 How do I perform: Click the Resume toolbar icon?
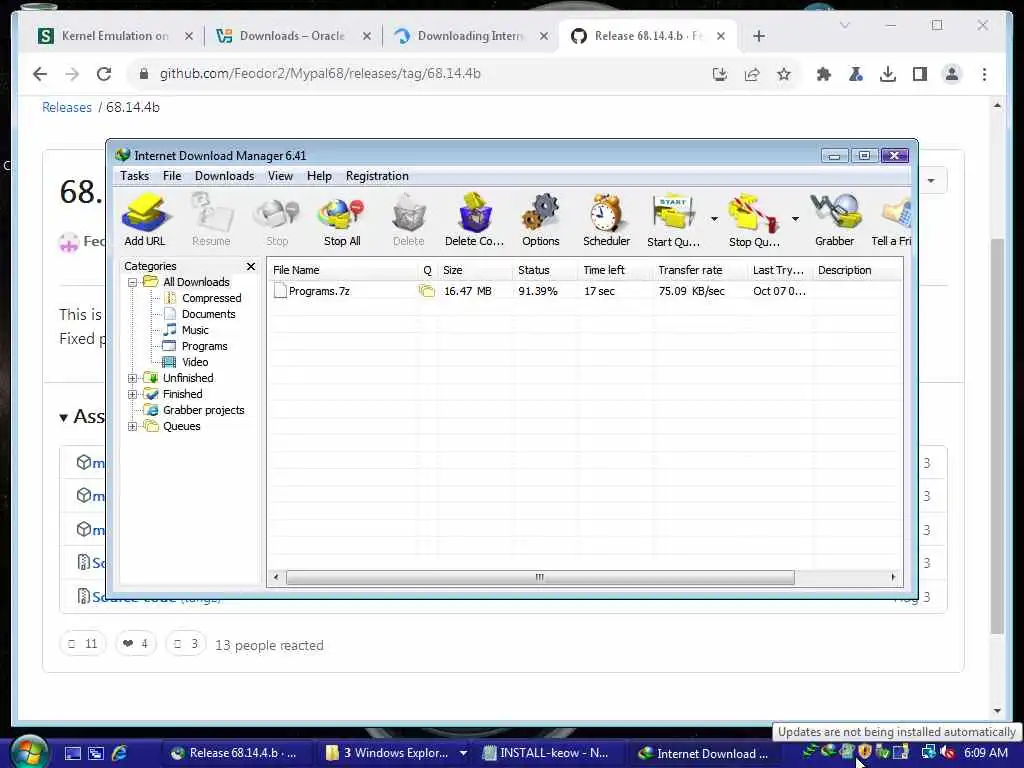(211, 220)
